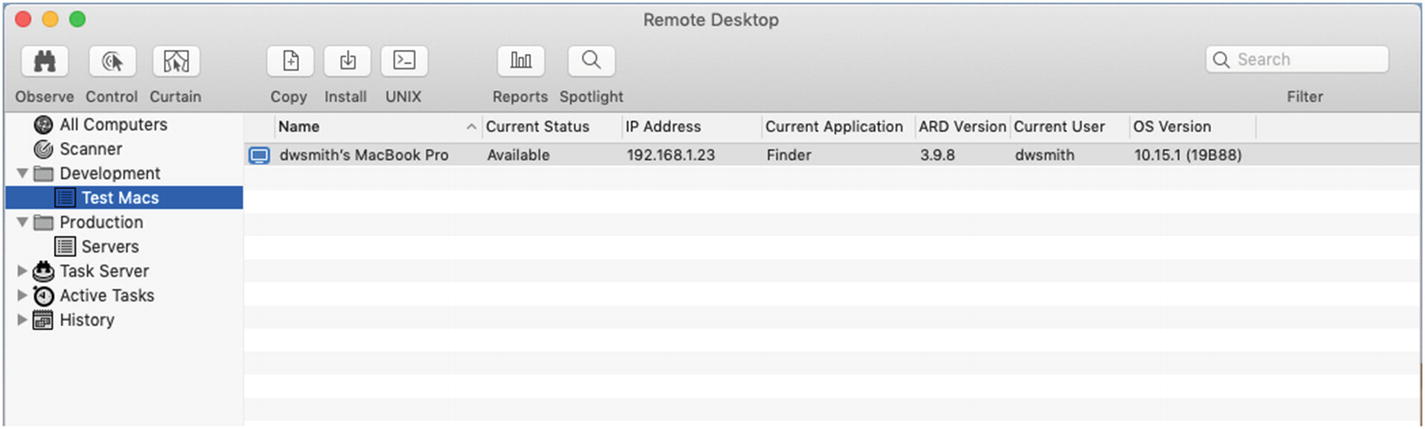
Task: Click the Test Macs list icon
Action: coord(65,198)
